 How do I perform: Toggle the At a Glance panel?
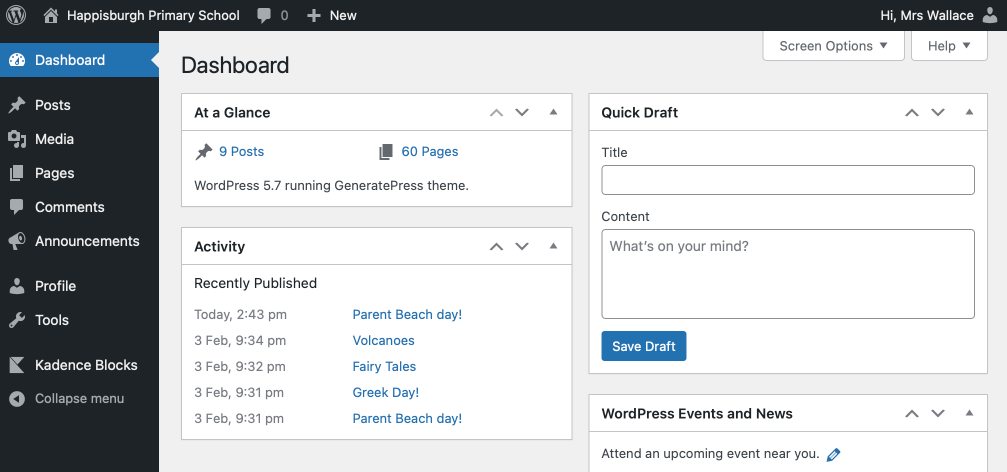point(553,112)
